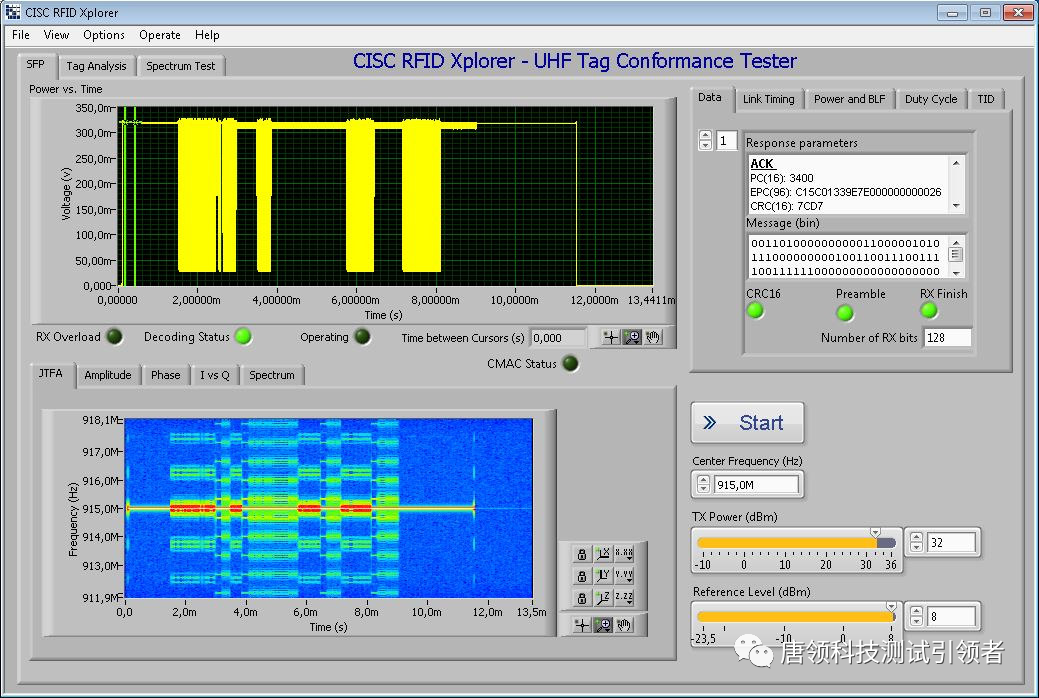The image size is (1039, 698).
Task: Autoscale the Z axis in JTFA graph
Action: click(x=602, y=598)
